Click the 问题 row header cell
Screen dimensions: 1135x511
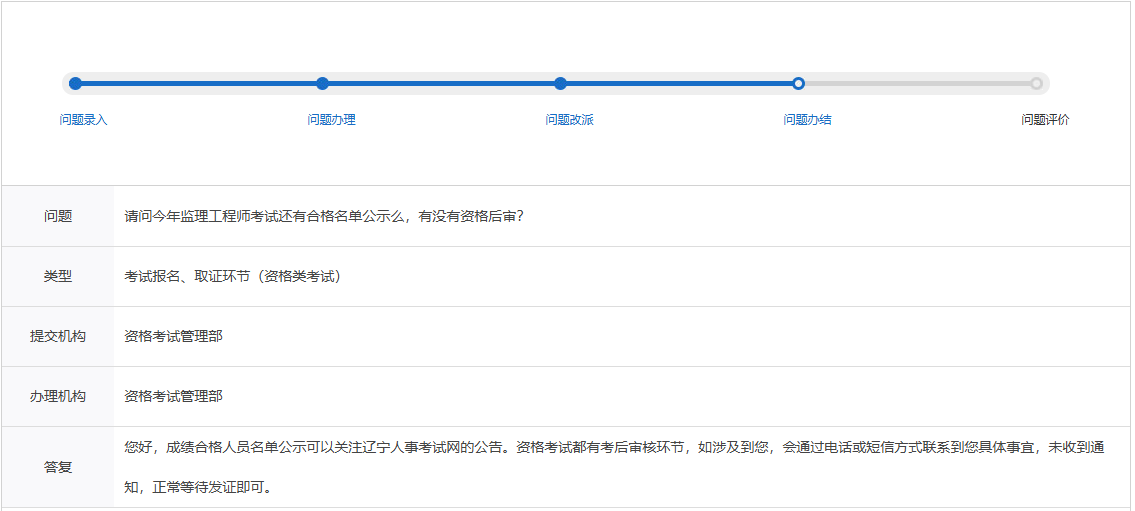coord(58,216)
